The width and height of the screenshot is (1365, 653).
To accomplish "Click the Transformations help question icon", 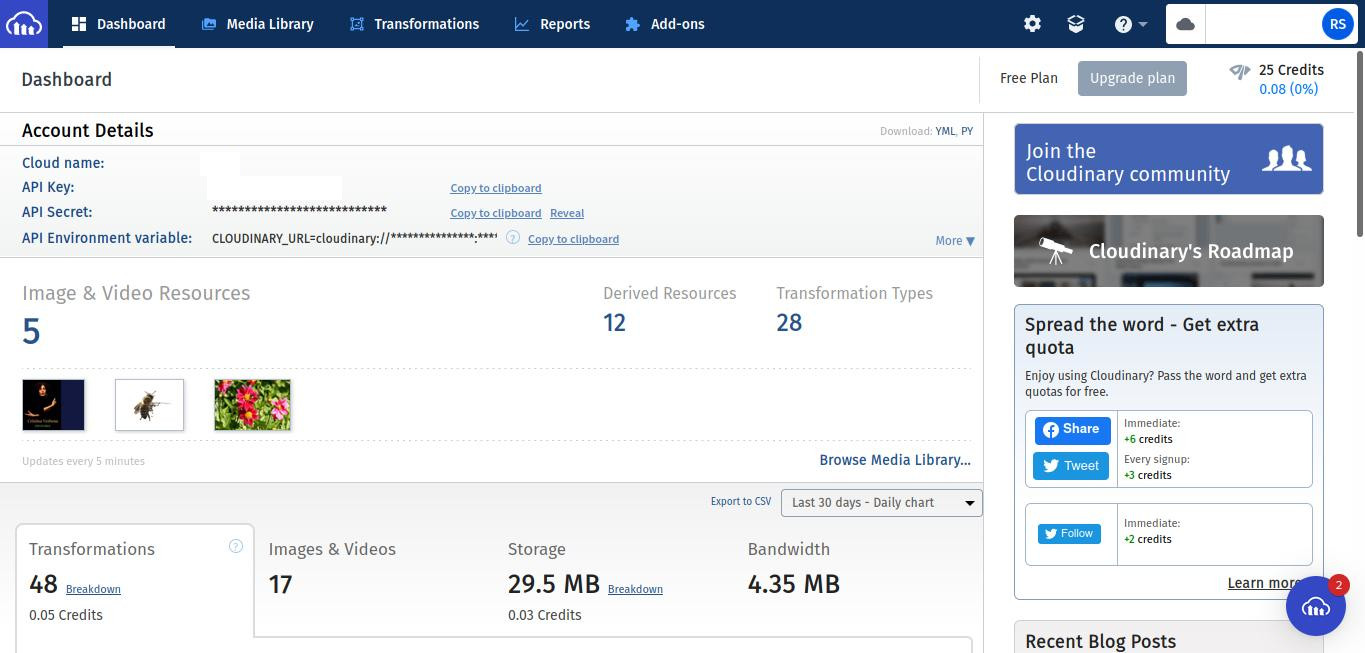I will point(236,546).
